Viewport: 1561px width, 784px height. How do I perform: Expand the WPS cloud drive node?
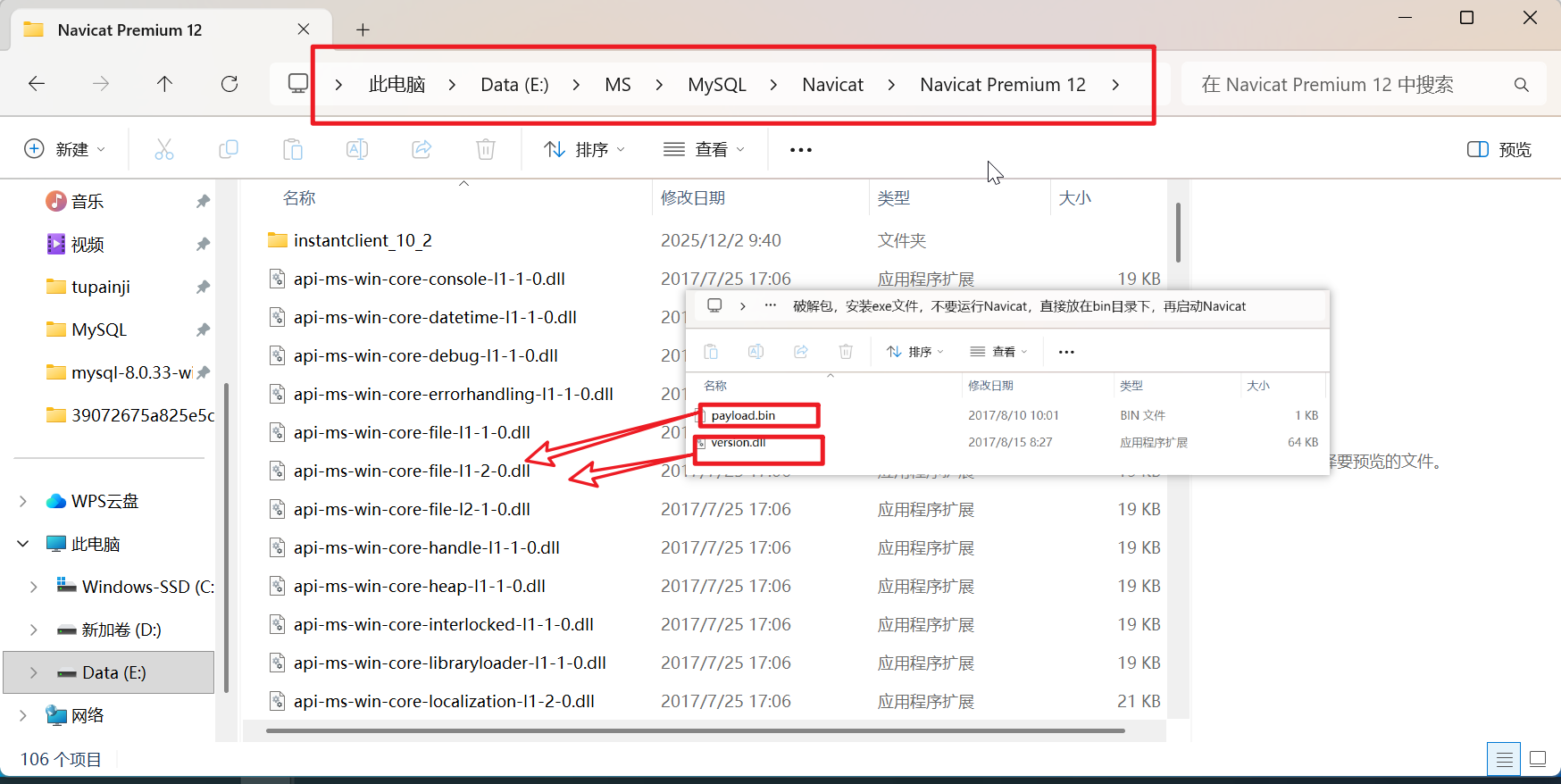(23, 501)
